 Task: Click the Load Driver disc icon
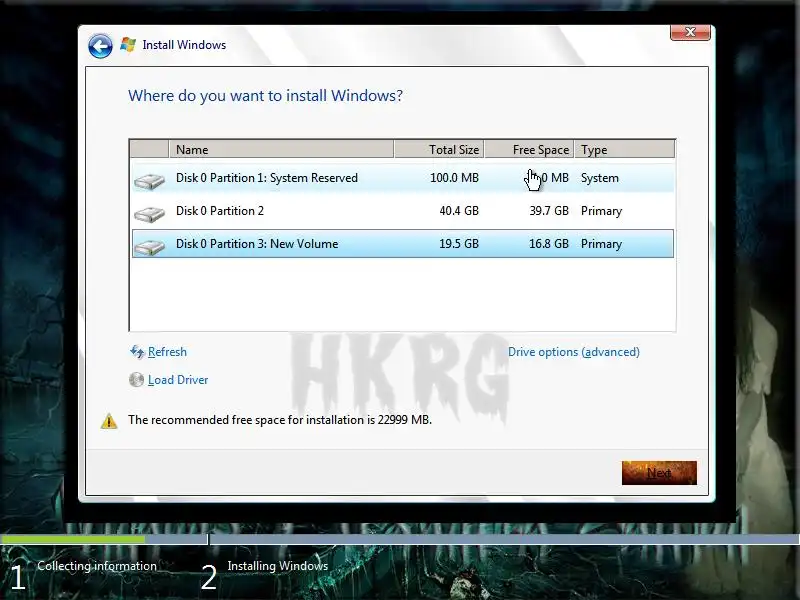point(136,380)
